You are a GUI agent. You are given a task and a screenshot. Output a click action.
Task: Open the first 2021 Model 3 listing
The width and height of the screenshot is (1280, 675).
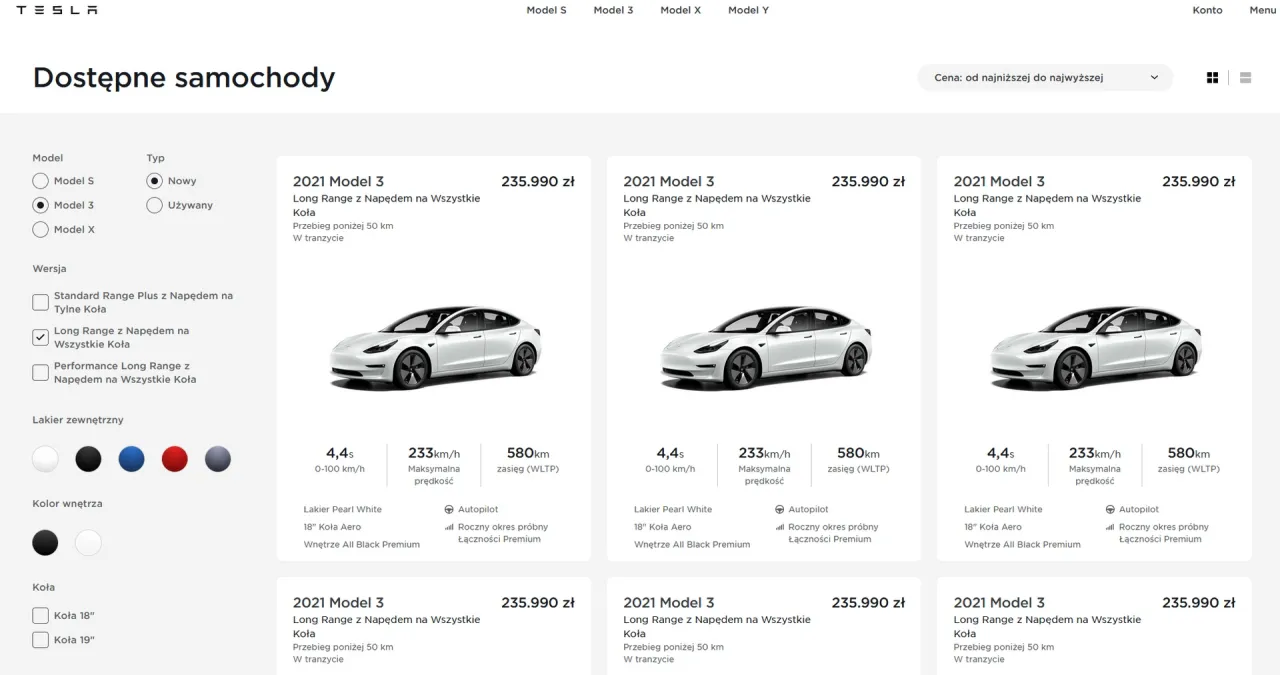coord(338,181)
